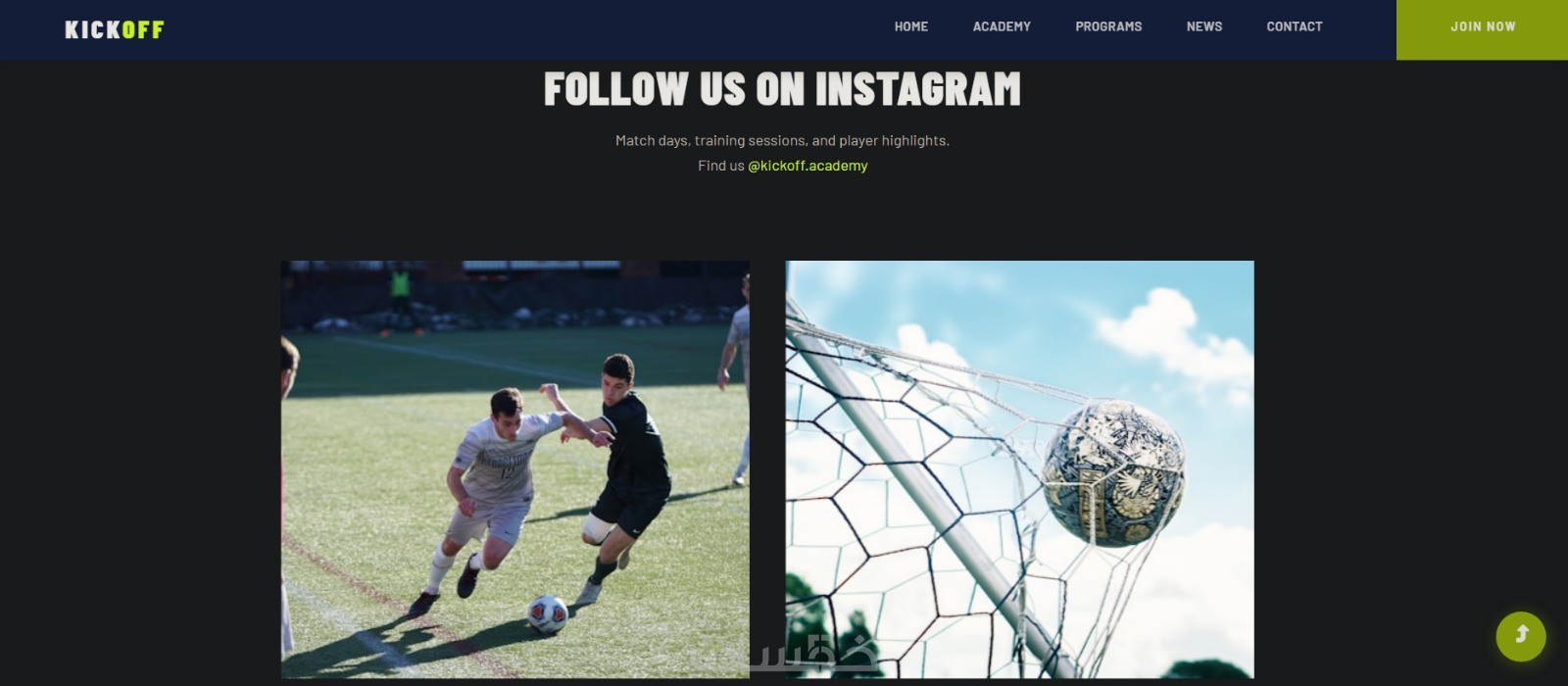Click the soccer ball at players' feet
Viewport: 1568px width, 686px height.
547,613
